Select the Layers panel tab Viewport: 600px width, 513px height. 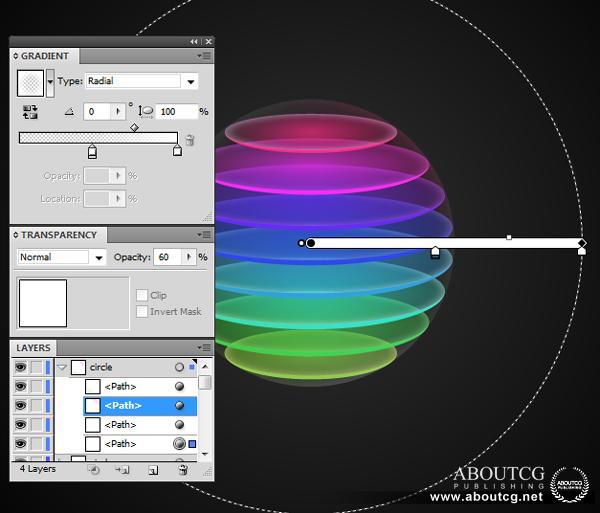point(33,348)
